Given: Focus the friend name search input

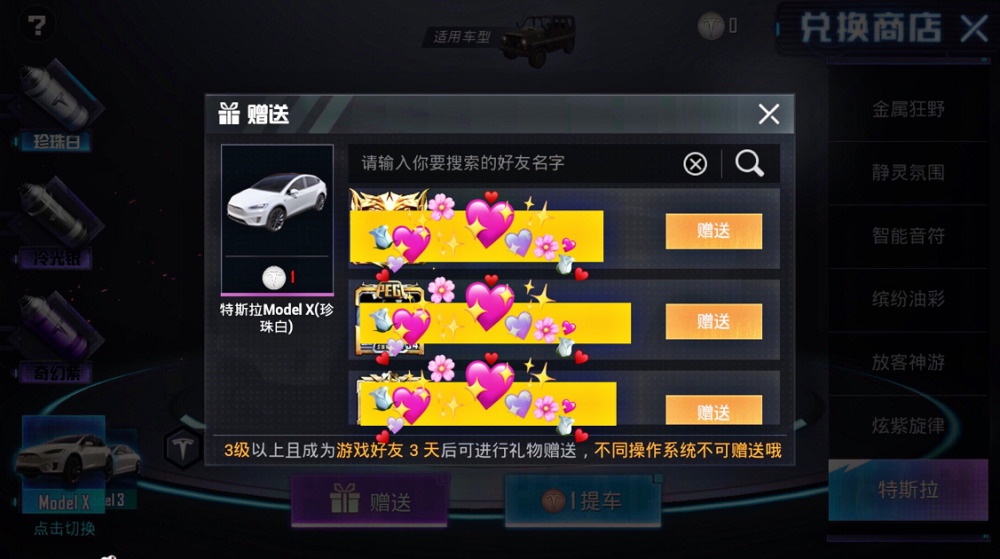Looking at the screenshot, I should [x=513, y=163].
